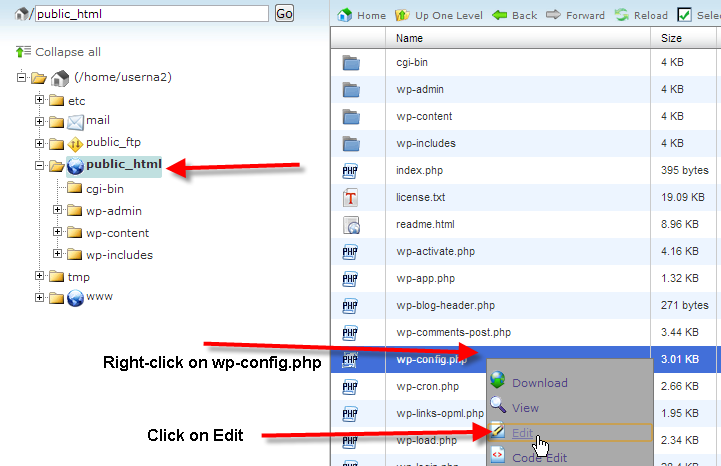
Task: Expand the wp-content tree node
Action: [x=57, y=231]
